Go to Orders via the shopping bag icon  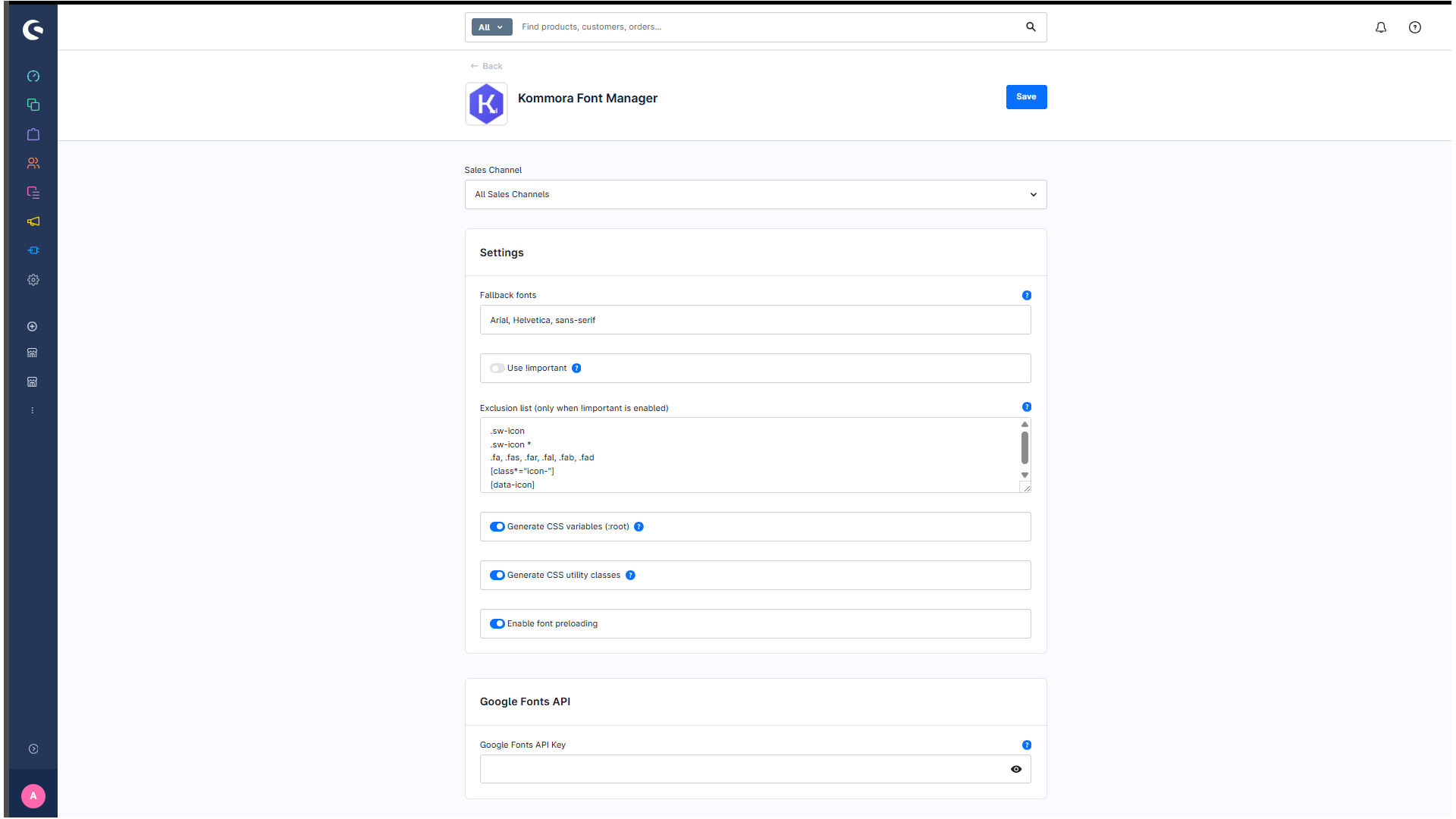[33, 134]
